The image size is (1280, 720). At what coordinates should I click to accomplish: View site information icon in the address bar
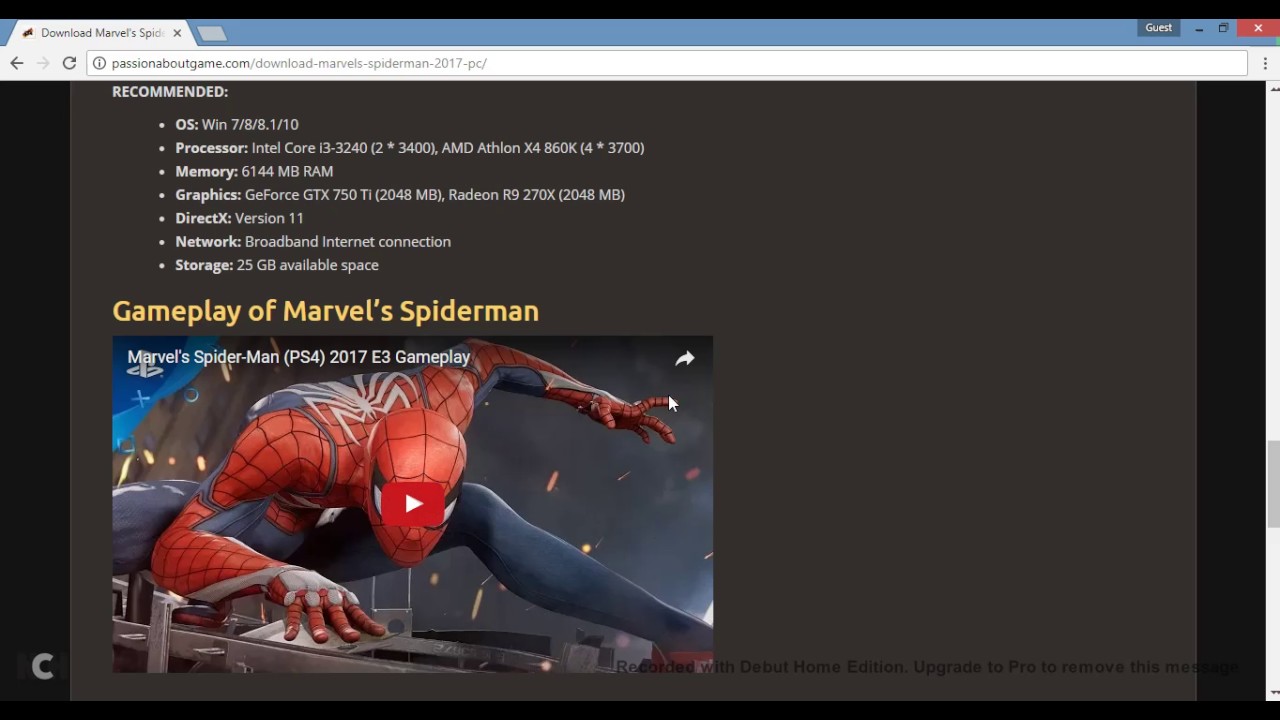(99, 63)
